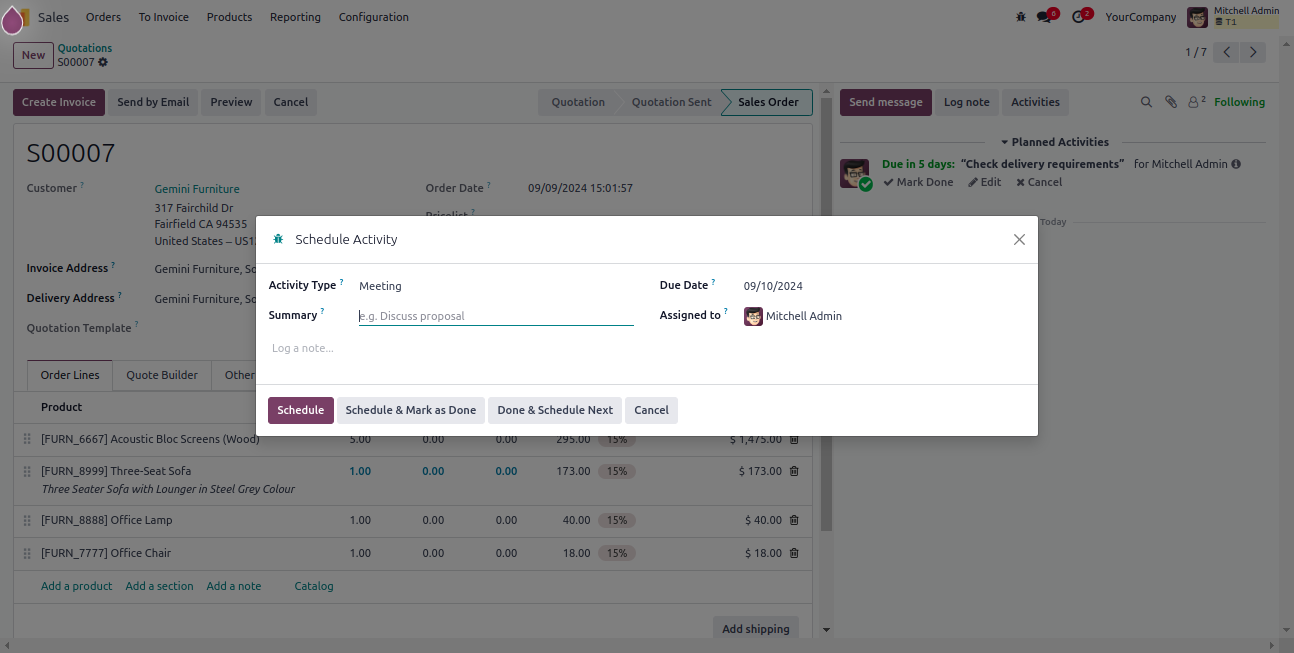Close the Schedule Activity dialog with X

point(1019,240)
